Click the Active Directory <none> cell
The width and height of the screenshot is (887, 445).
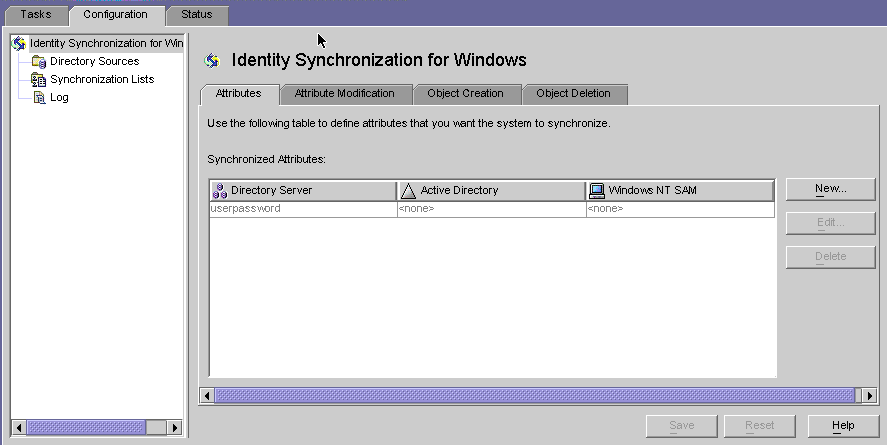click(492, 209)
